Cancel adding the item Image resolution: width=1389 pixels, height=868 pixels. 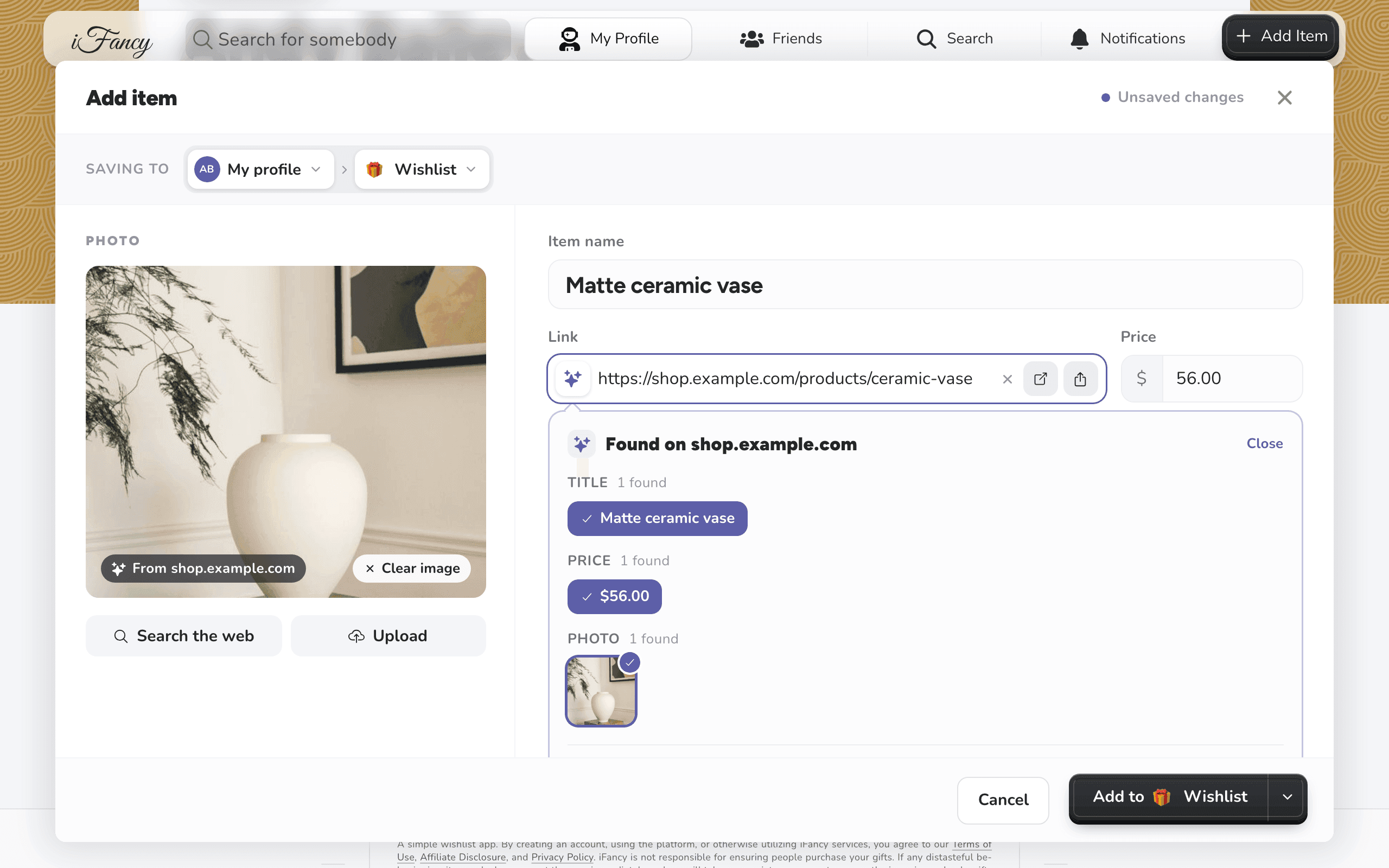point(1003,800)
